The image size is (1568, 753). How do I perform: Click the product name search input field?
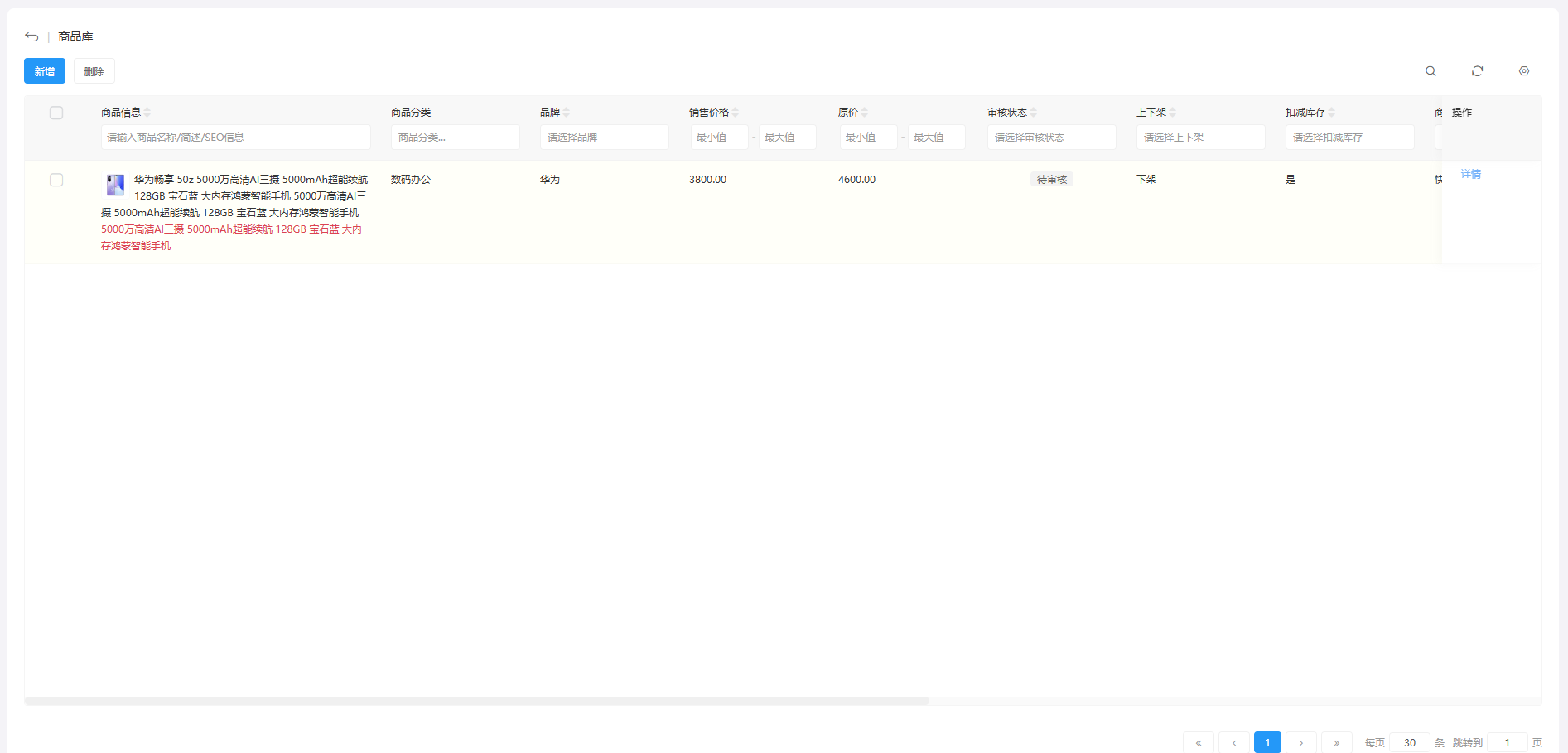(235, 138)
